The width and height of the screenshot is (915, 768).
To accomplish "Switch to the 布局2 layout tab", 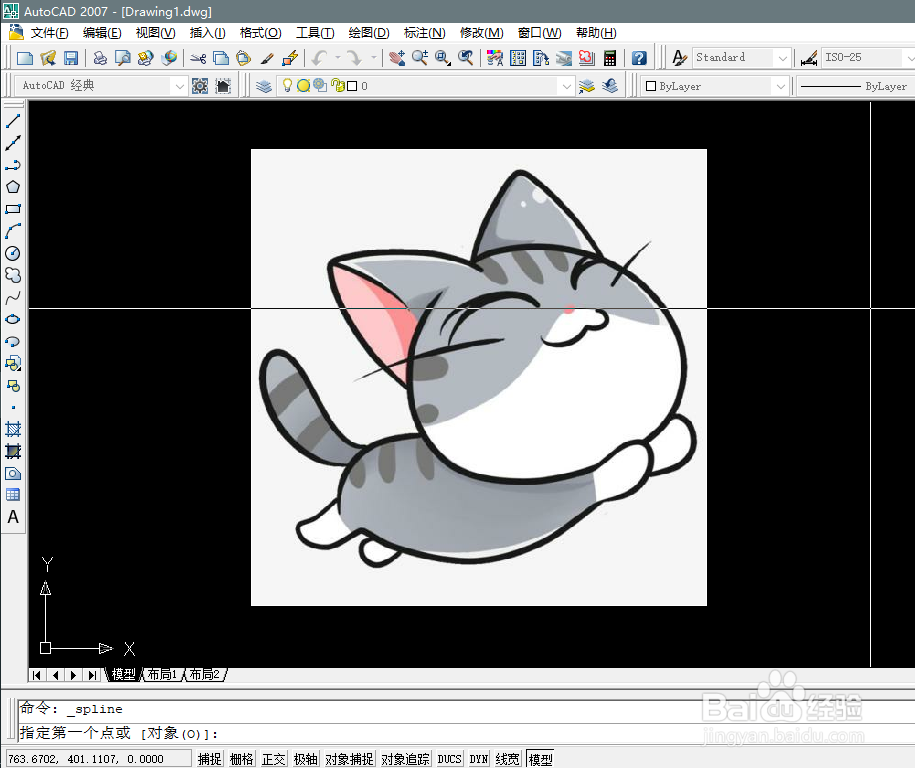I will 204,674.
